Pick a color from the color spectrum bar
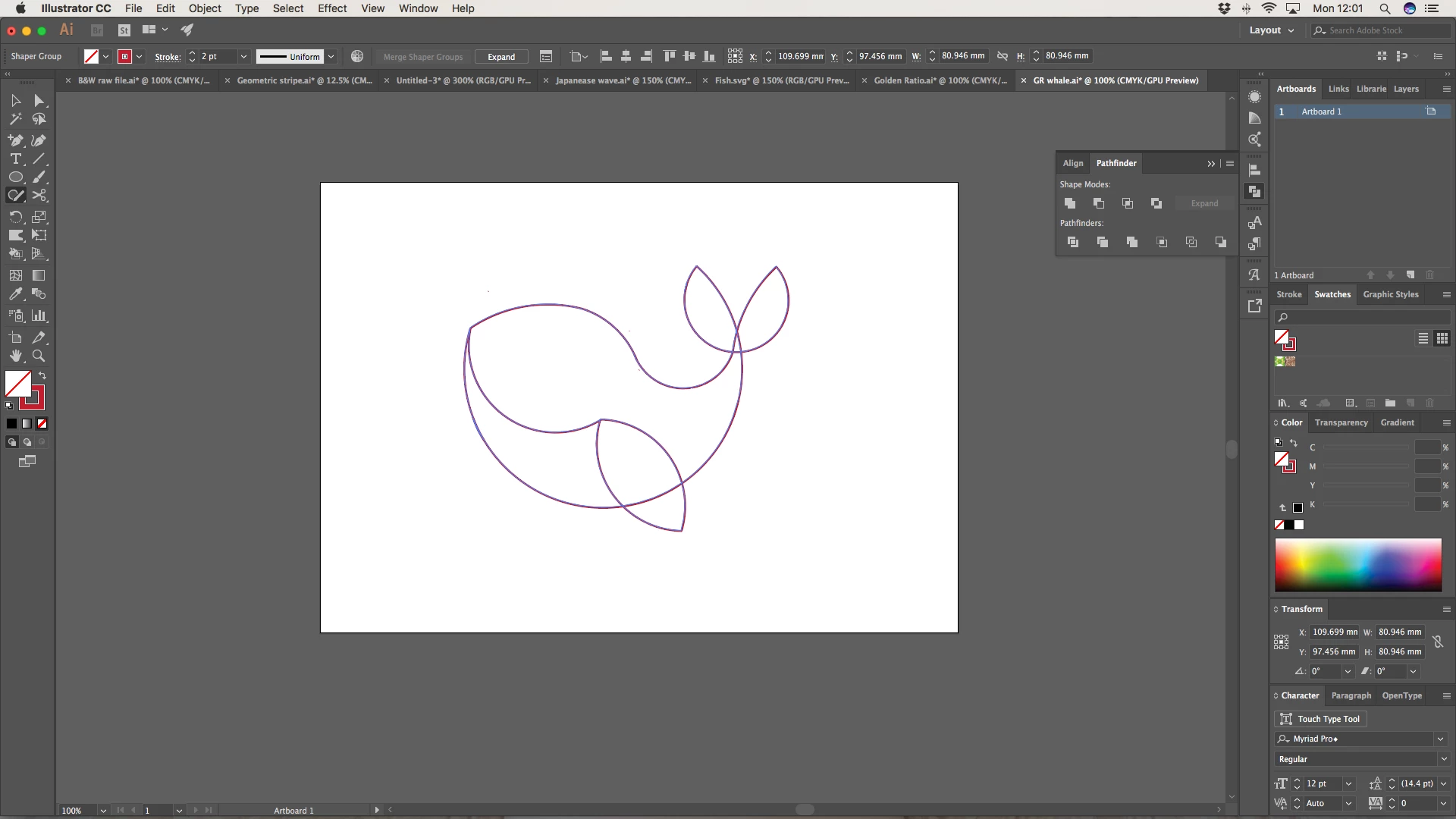The width and height of the screenshot is (1456, 819). 1357,565
